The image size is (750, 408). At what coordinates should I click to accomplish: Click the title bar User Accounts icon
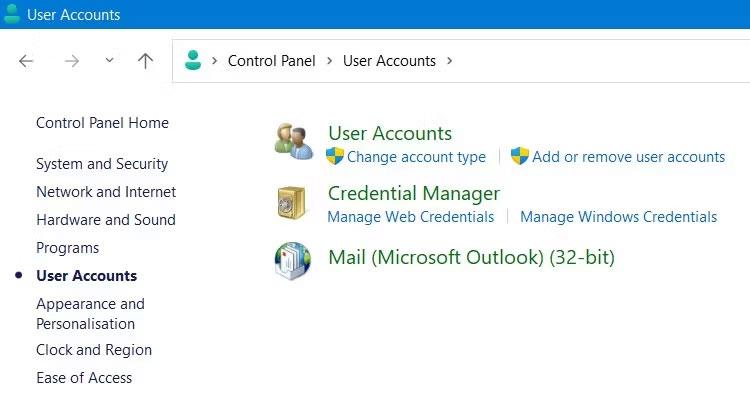pos(11,14)
